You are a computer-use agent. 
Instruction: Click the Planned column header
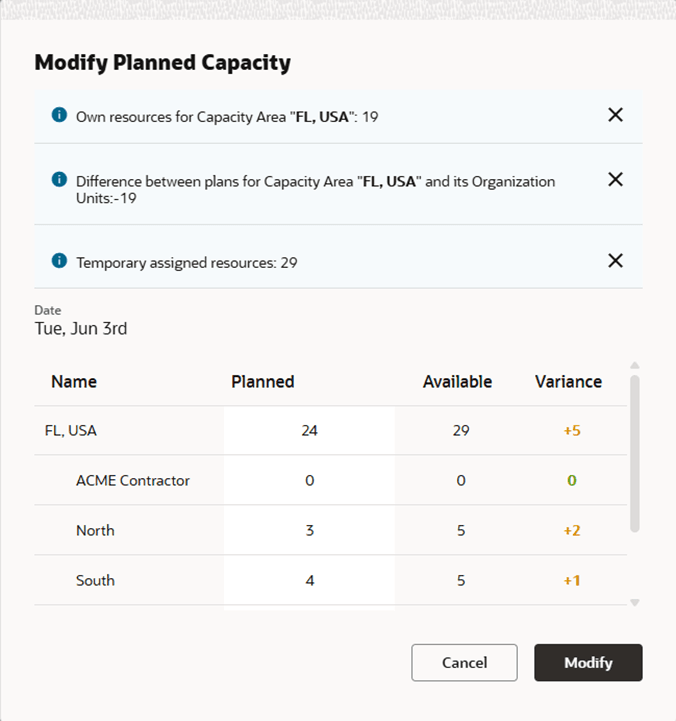point(263,382)
